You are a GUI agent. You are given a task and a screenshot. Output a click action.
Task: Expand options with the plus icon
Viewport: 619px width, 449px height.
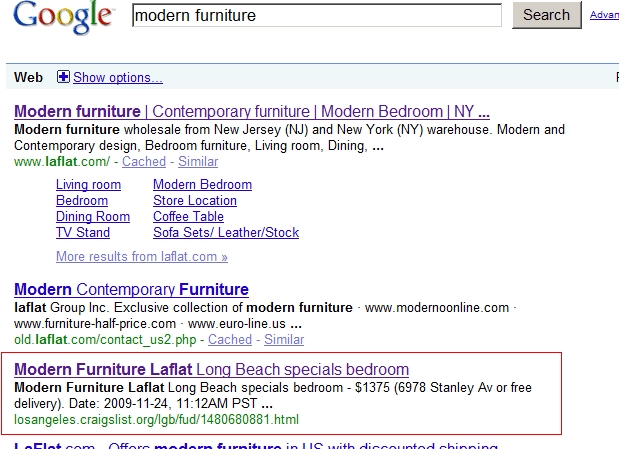click(x=63, y=77)
